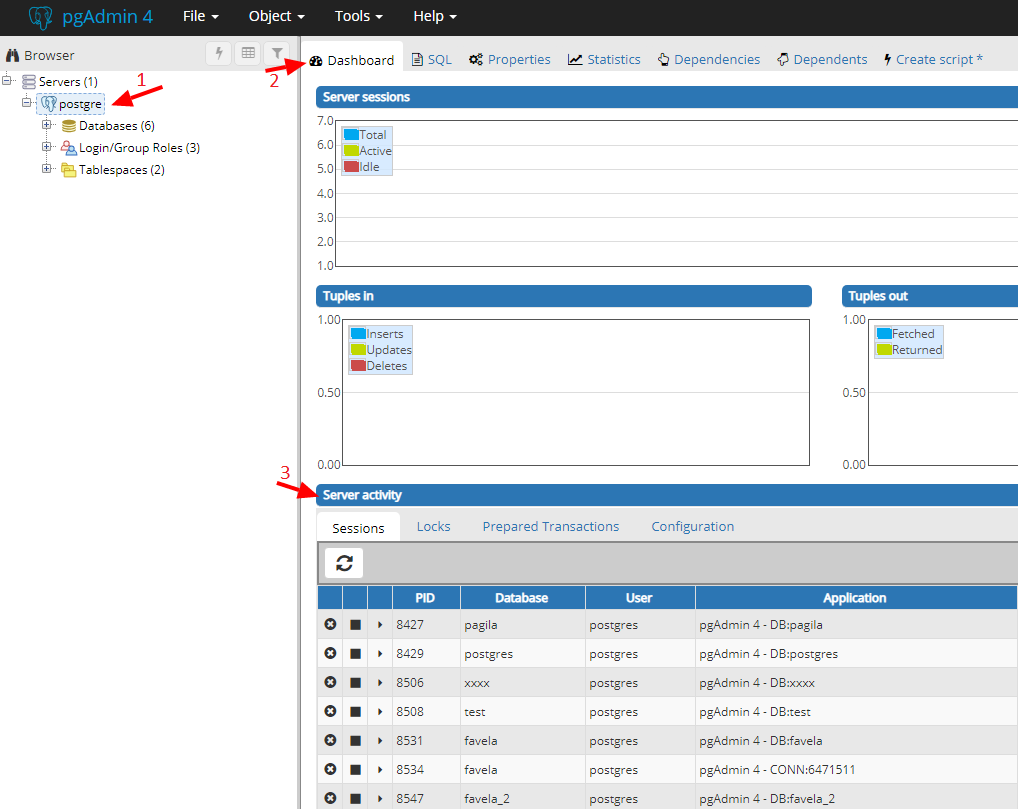
Task: Switch to the Statistics tab
Action: [604, 60]
